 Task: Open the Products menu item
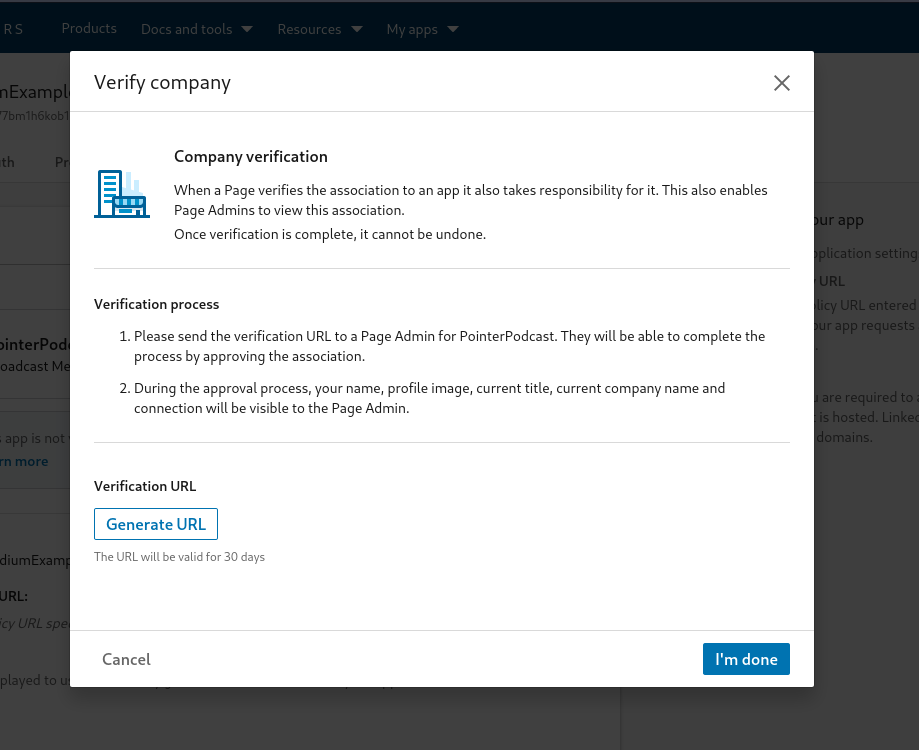coord(89,28)
